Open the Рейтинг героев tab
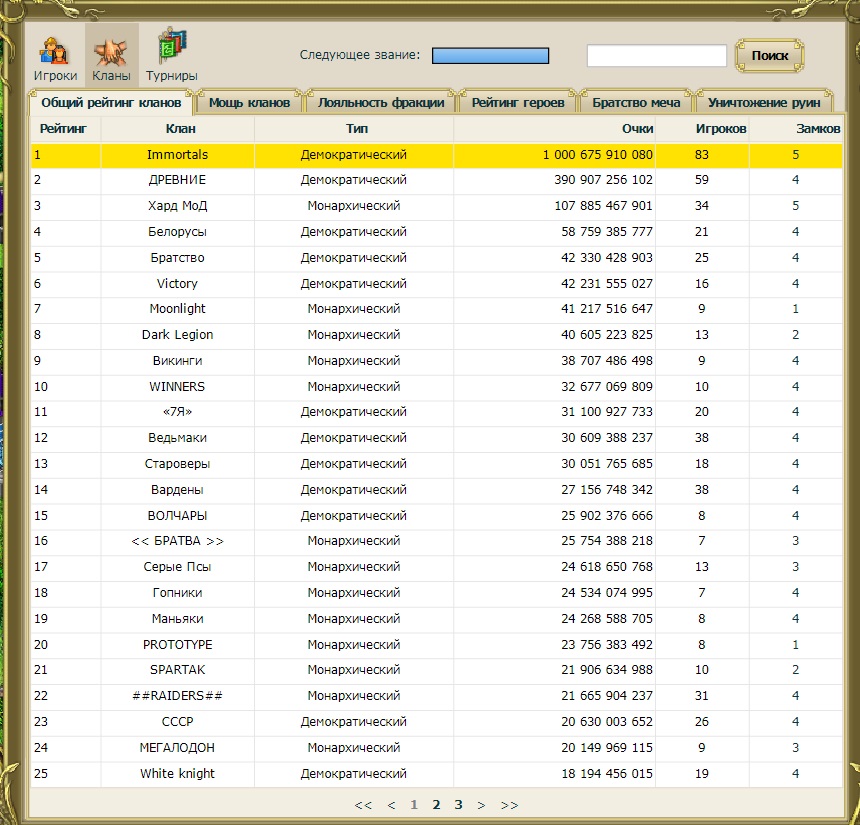Viewport: 860px width, 825px height. 518,103
